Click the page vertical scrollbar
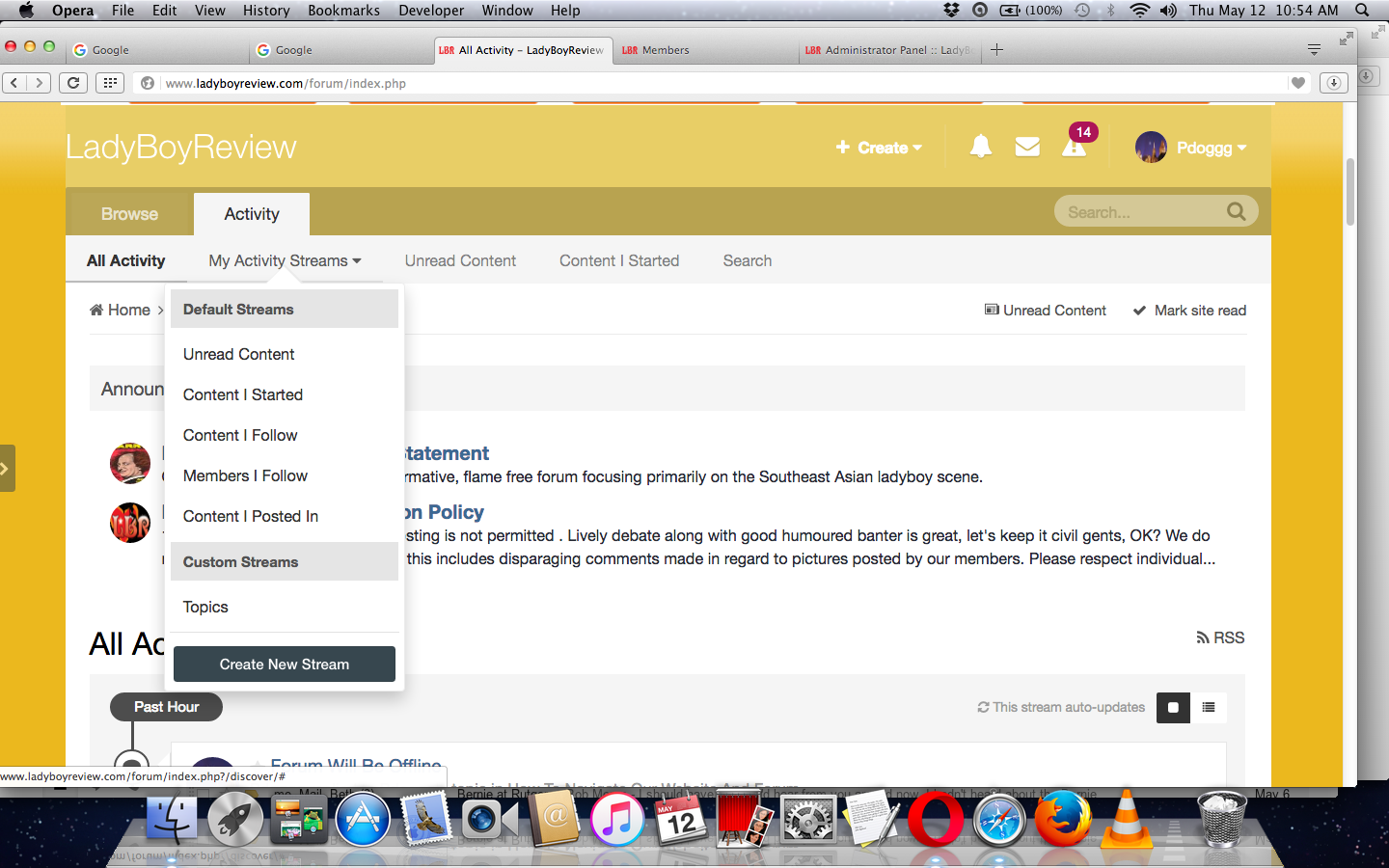The height and width of the screenshot is (868, 1389). (x=1350, y=193)
